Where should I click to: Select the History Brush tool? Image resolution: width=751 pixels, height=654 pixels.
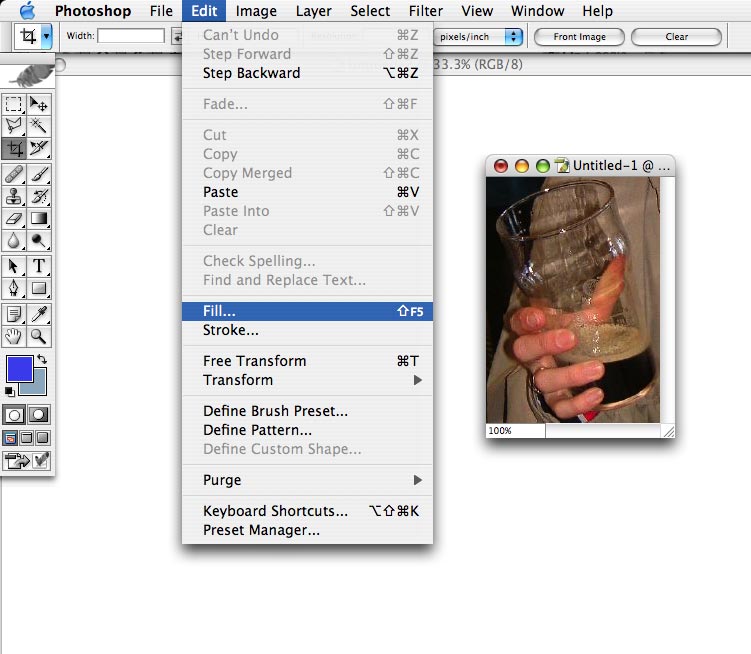click(39, 196)
